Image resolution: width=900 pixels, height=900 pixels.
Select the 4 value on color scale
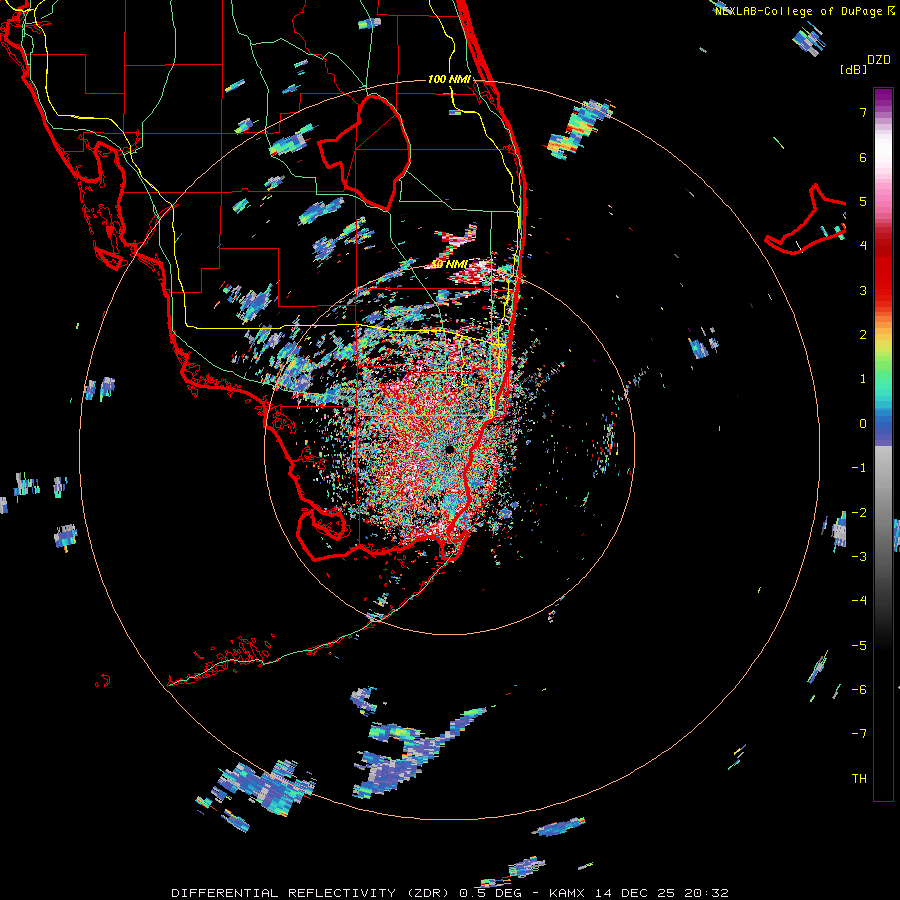(863, 246)
